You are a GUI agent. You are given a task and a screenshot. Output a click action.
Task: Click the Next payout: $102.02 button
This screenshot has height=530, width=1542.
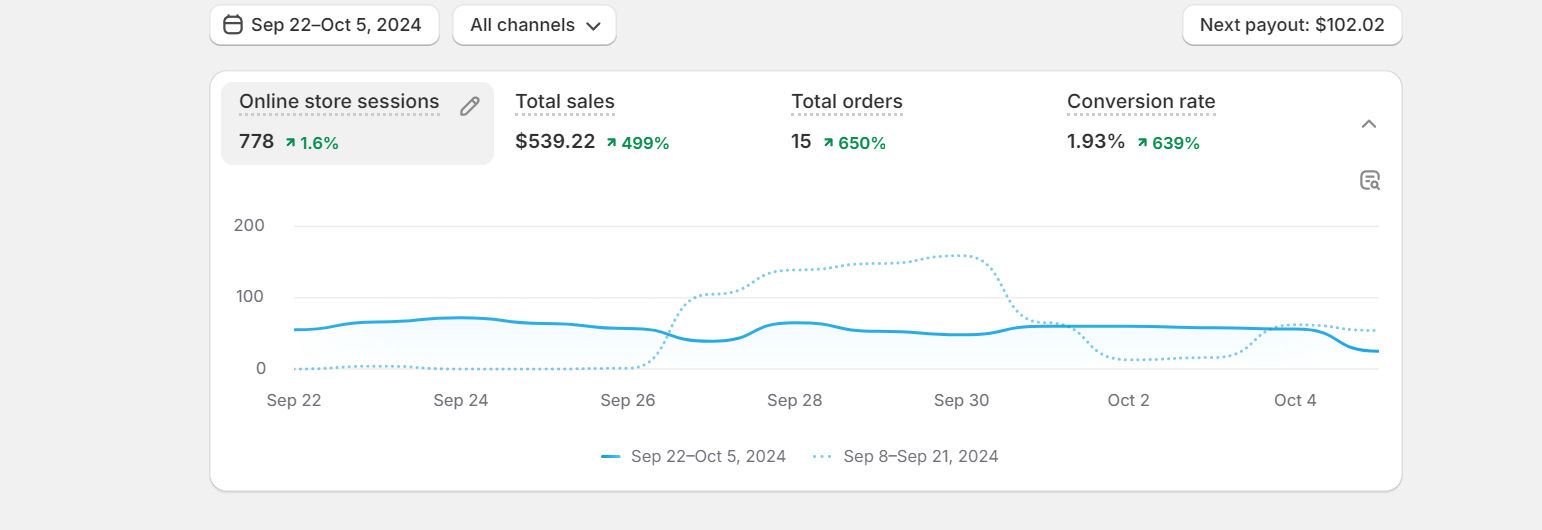pos(1292,25)
